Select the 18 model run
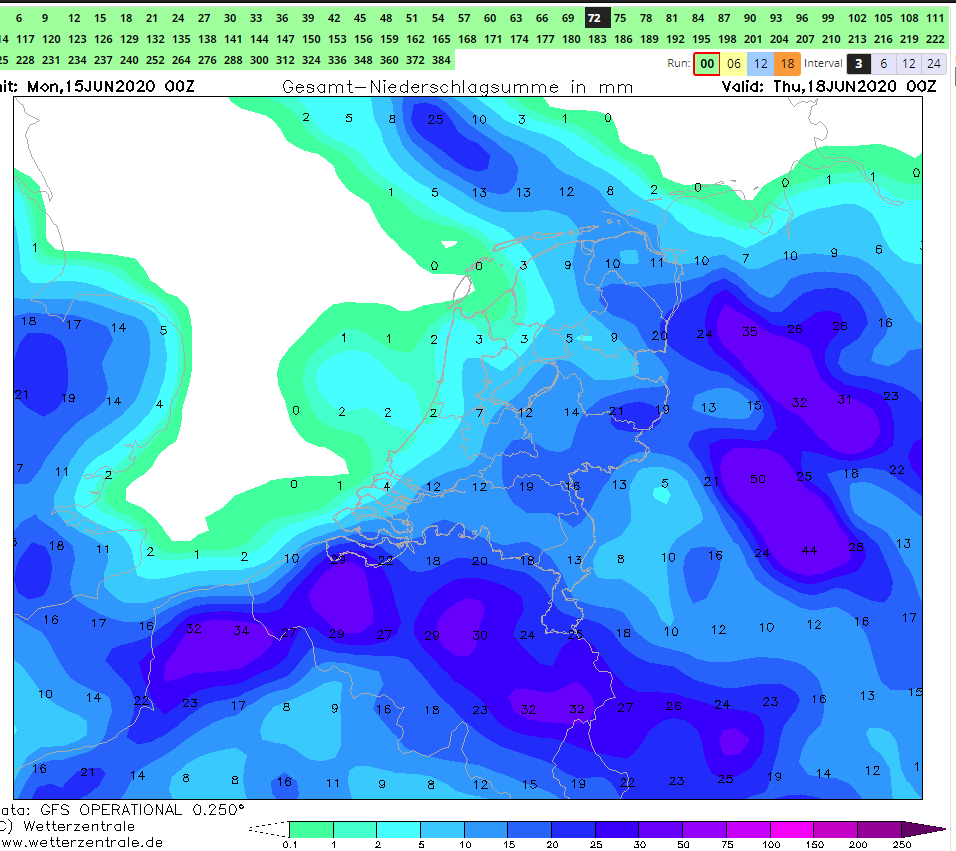The height and width of the screenshot is (851, 956). coord(787,63)
